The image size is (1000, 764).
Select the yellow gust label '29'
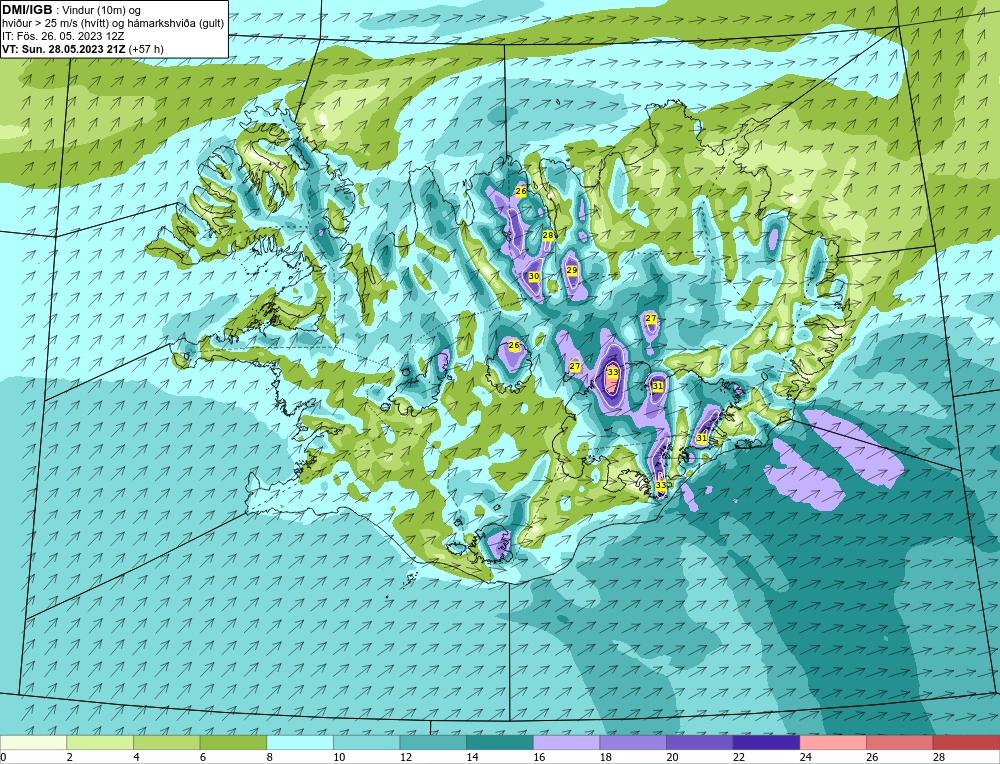coord(572,270)
